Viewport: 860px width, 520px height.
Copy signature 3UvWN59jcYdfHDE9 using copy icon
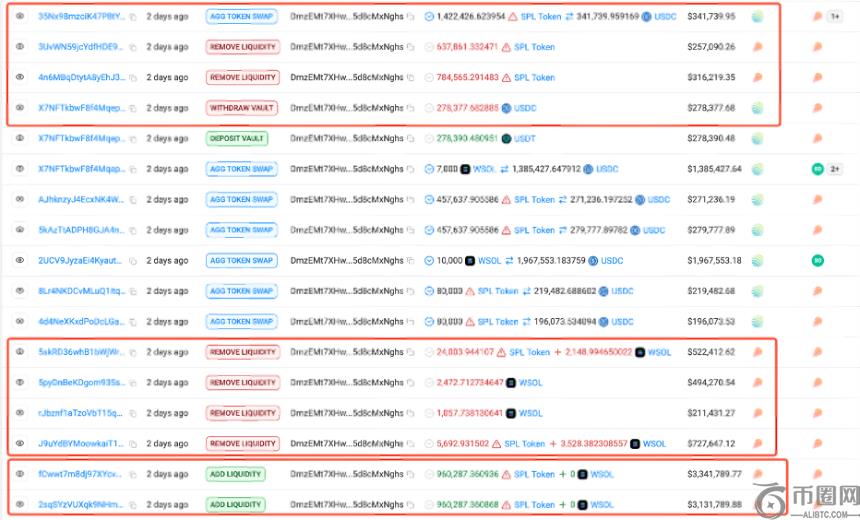(133, 47)
